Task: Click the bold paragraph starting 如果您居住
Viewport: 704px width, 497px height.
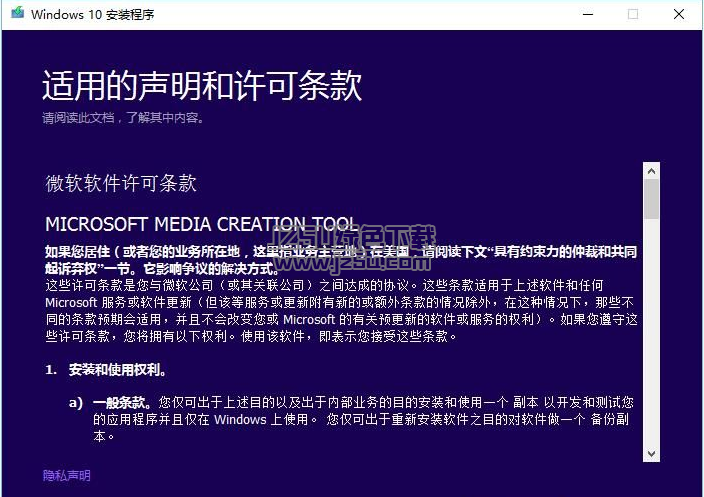Action: pyautogui.click(x=341, y=260)
